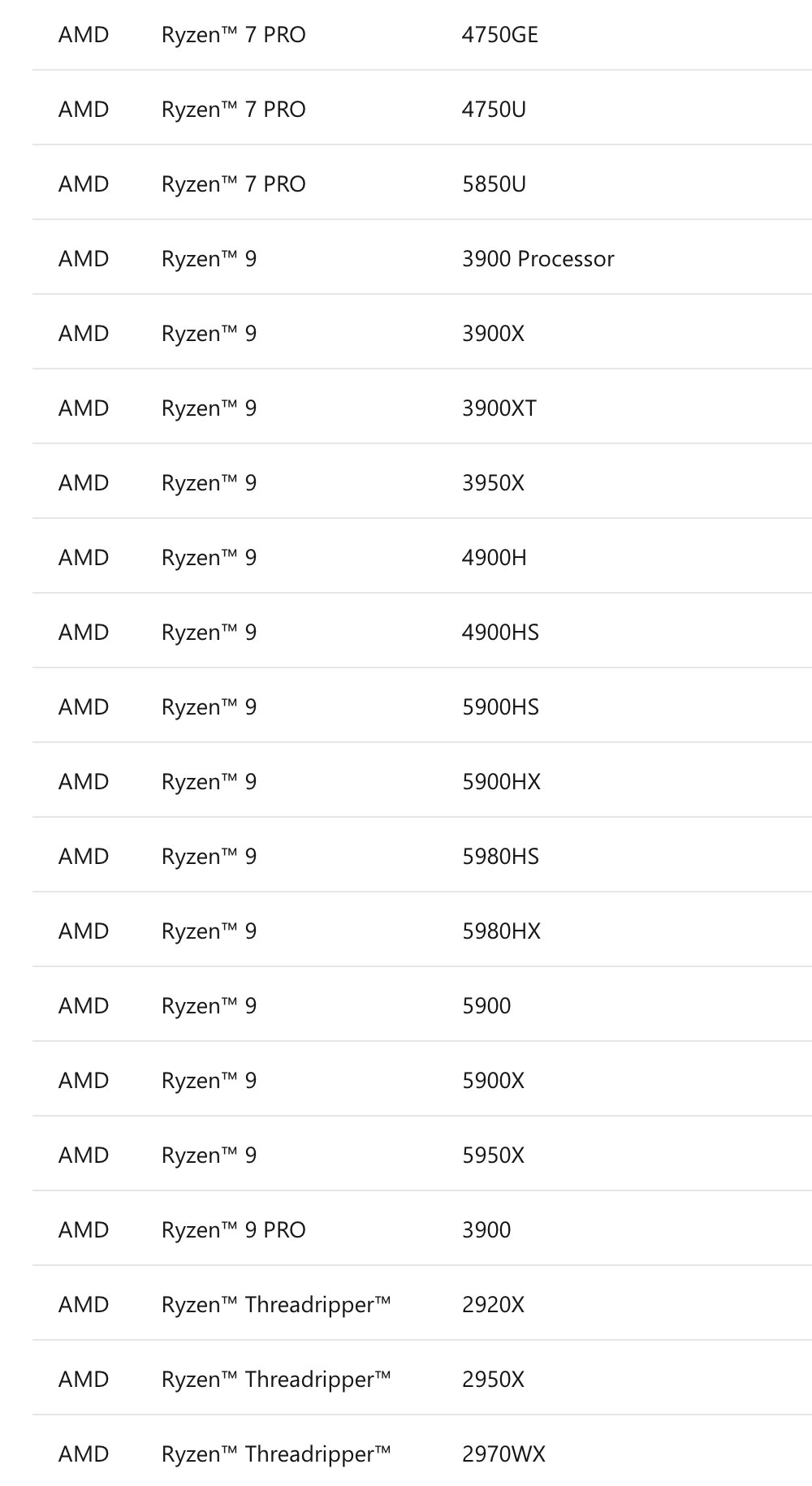Select the "3900 Processor" model cell
Viewport: 812px width, 1486px height.
point(538,259)
